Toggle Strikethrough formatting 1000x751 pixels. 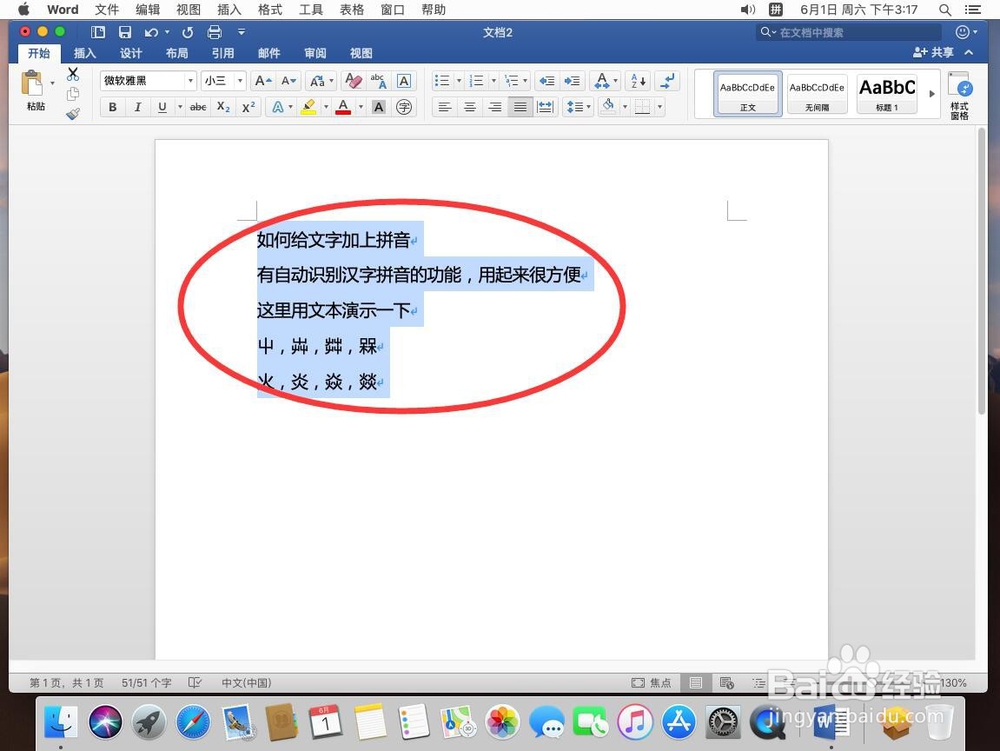click(x=198, y=107)
